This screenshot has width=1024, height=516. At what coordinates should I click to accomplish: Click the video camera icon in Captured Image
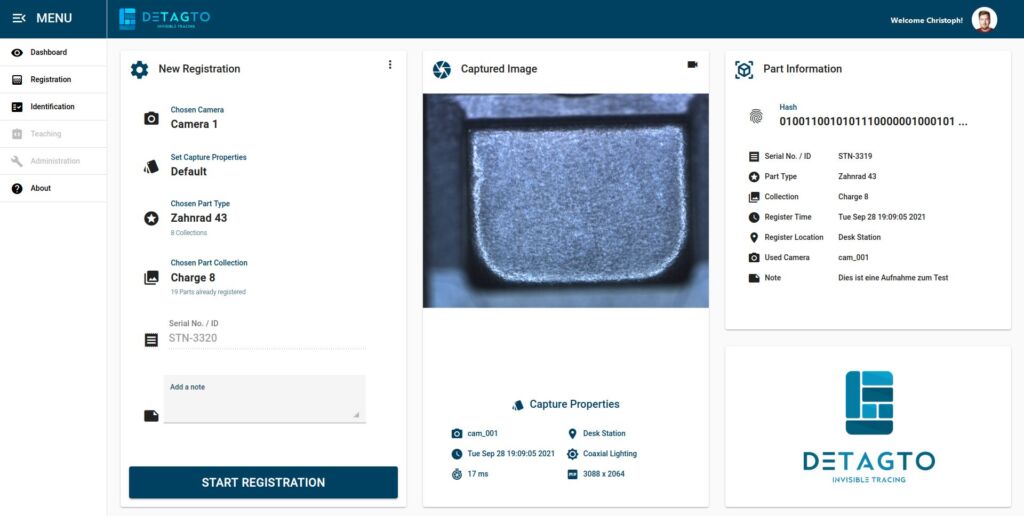point(692,65)
